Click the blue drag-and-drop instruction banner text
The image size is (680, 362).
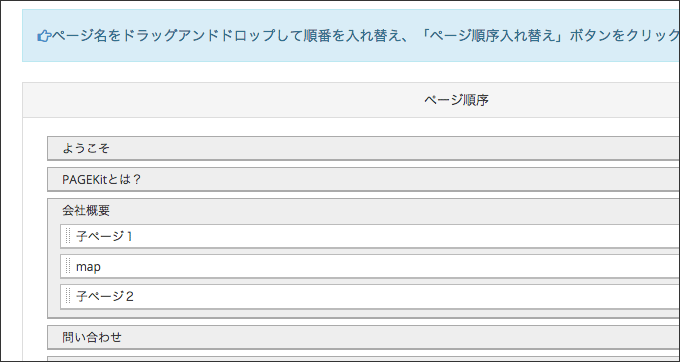(x=366, y=36)
